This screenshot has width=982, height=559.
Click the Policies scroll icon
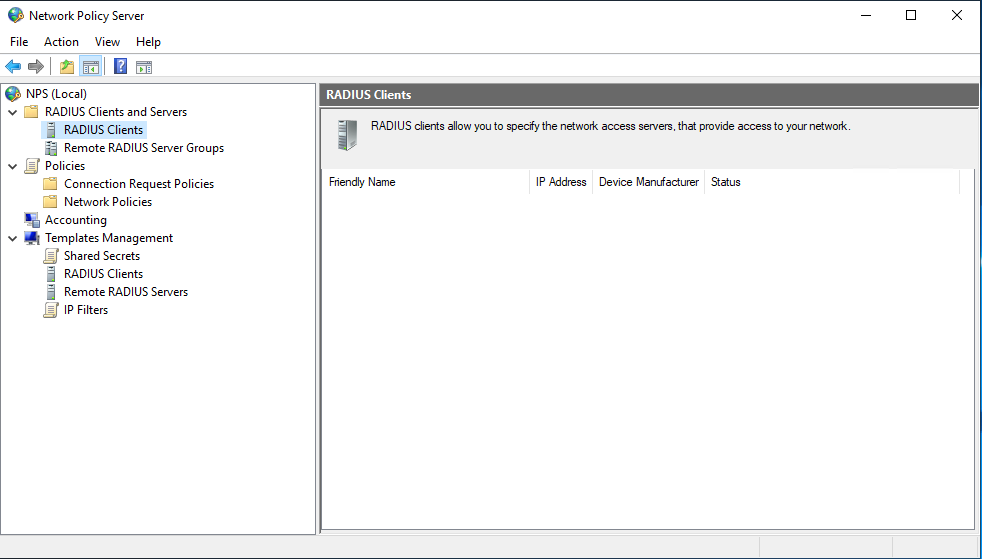tap(31, 166)
